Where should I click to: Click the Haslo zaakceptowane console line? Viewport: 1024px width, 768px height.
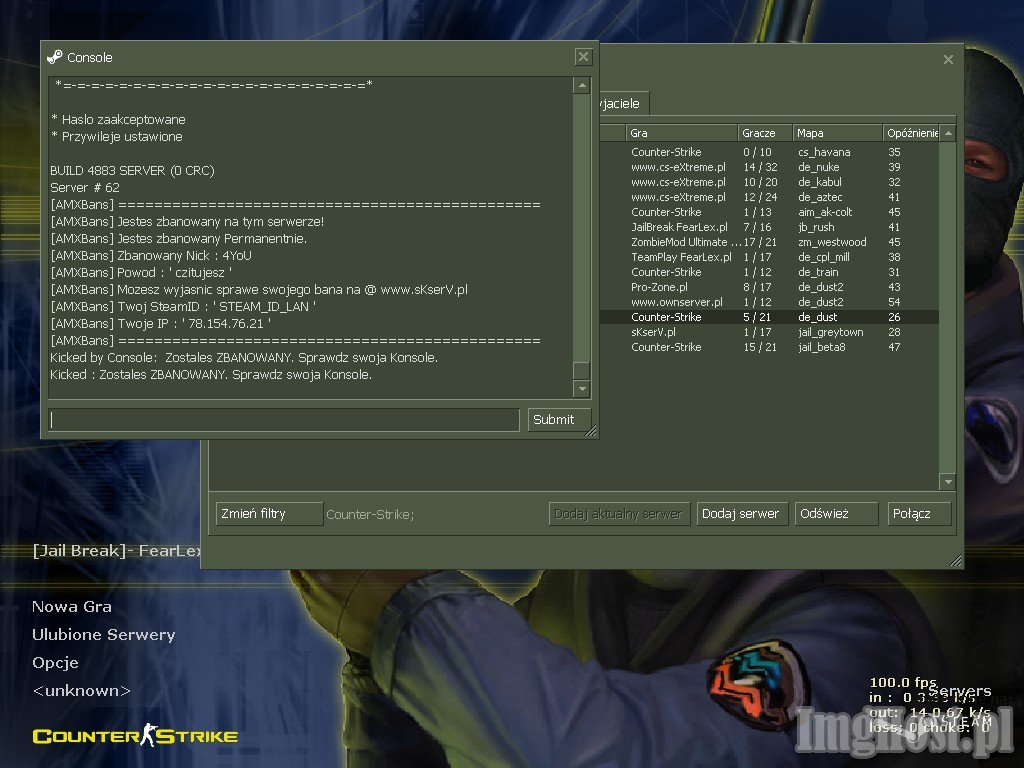click(118, 120)
